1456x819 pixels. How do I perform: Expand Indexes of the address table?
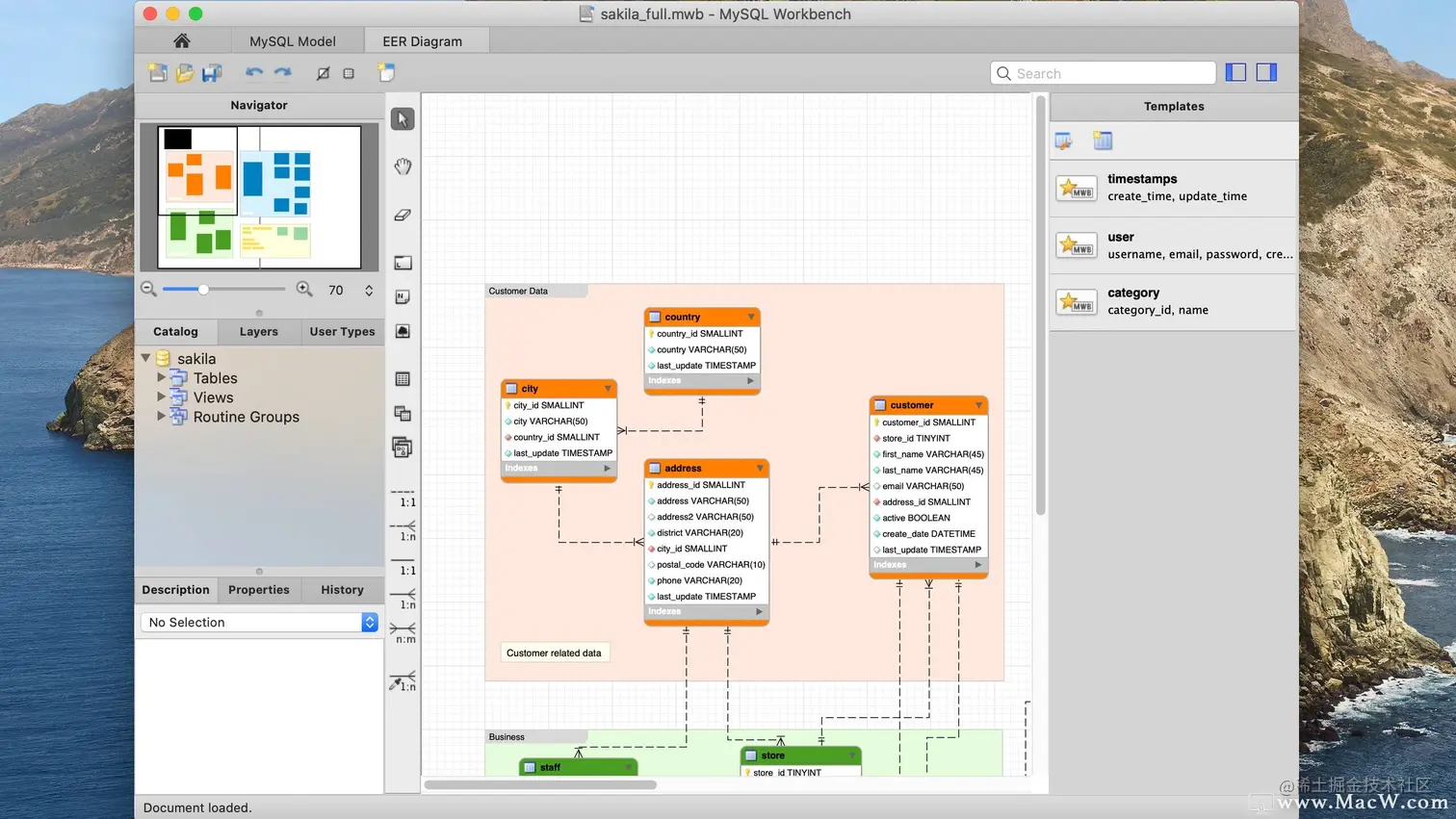759,612
